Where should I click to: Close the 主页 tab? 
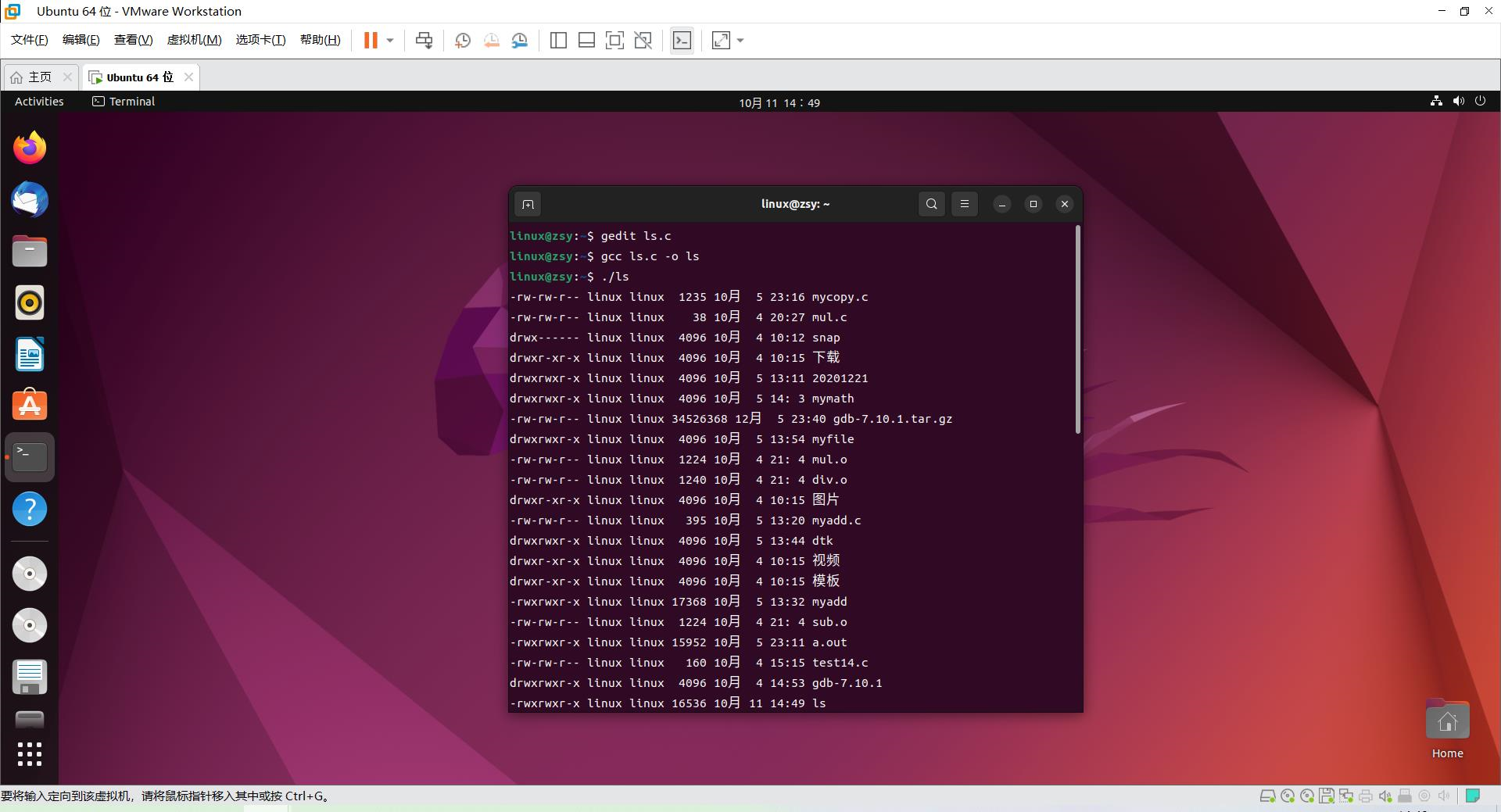(67, 77)
